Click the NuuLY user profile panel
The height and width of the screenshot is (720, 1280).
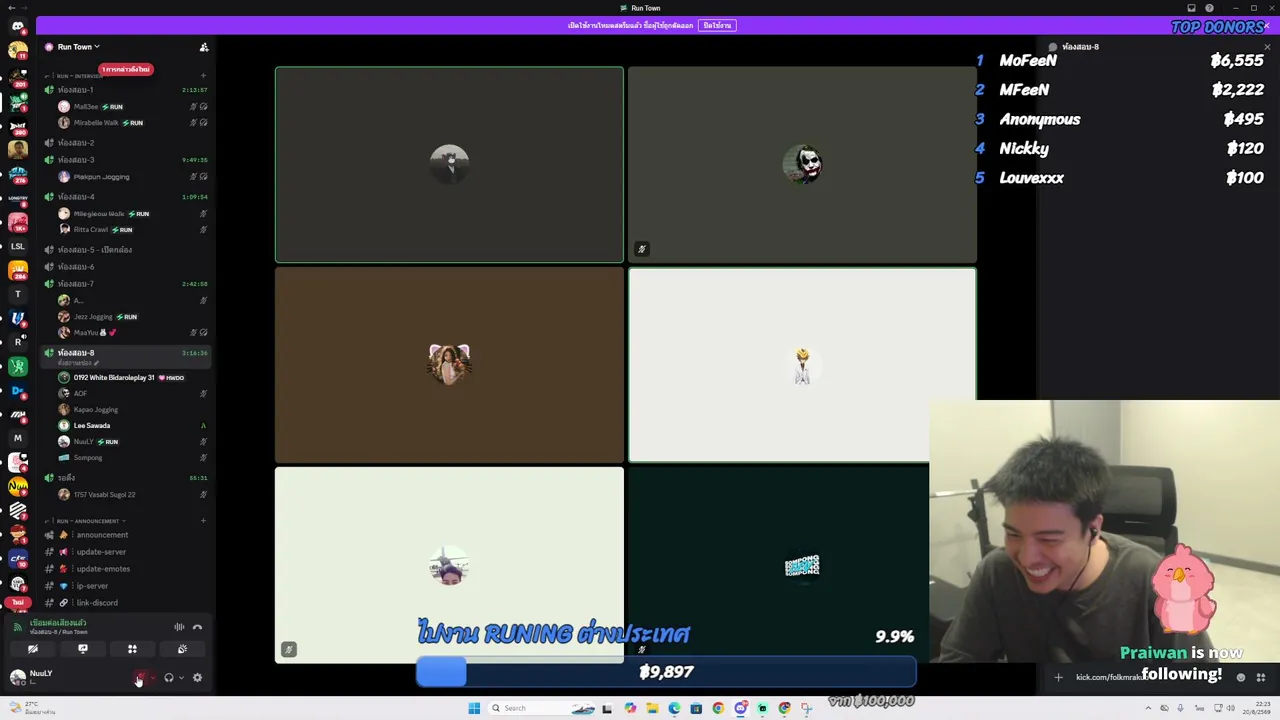[68, 677]
